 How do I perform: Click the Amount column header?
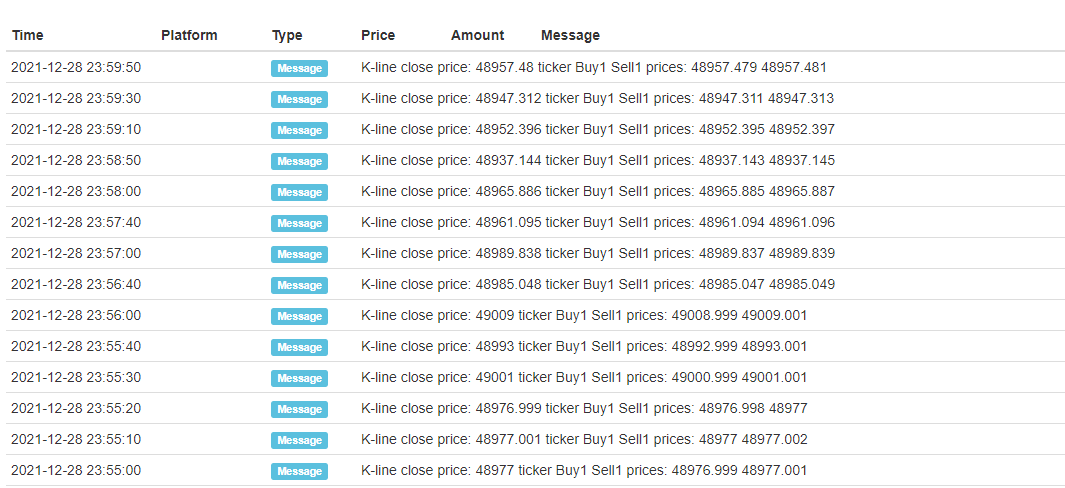pos(477,35)
